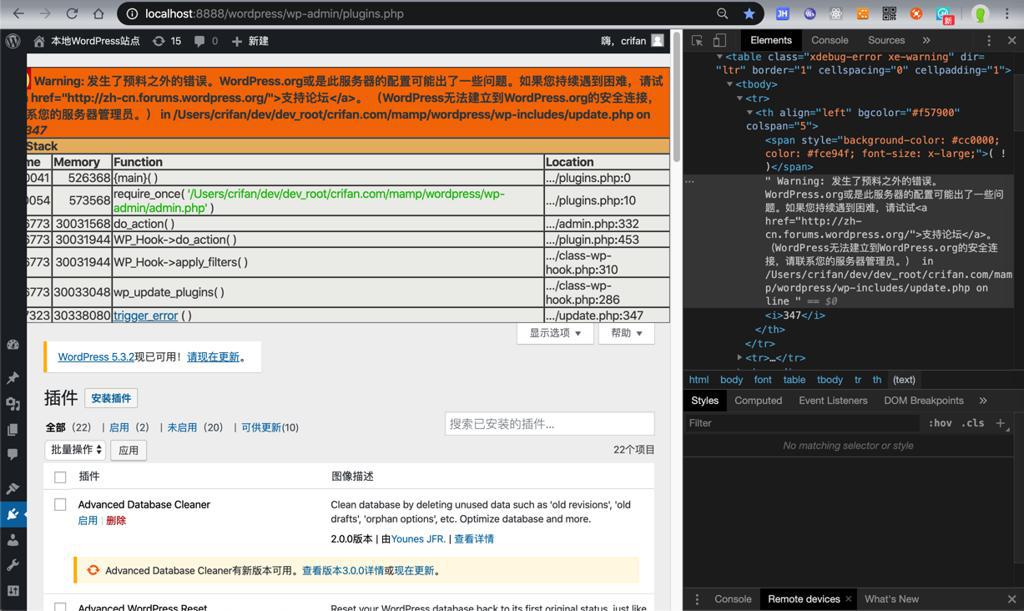
Task: Toggle the .cls element classes panel
Action: (972, 423)
